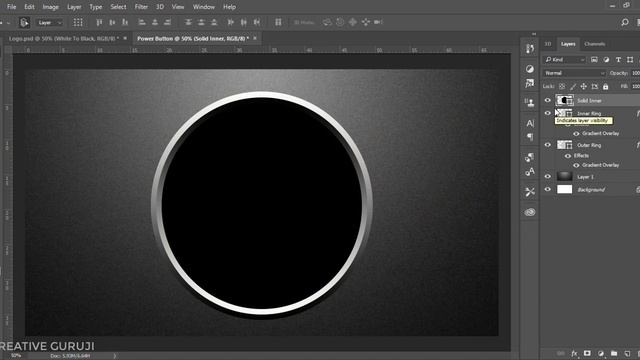Distribute bottom edges of layers
This screenshot has height=360, width=640.
click(x=213, y=22)
